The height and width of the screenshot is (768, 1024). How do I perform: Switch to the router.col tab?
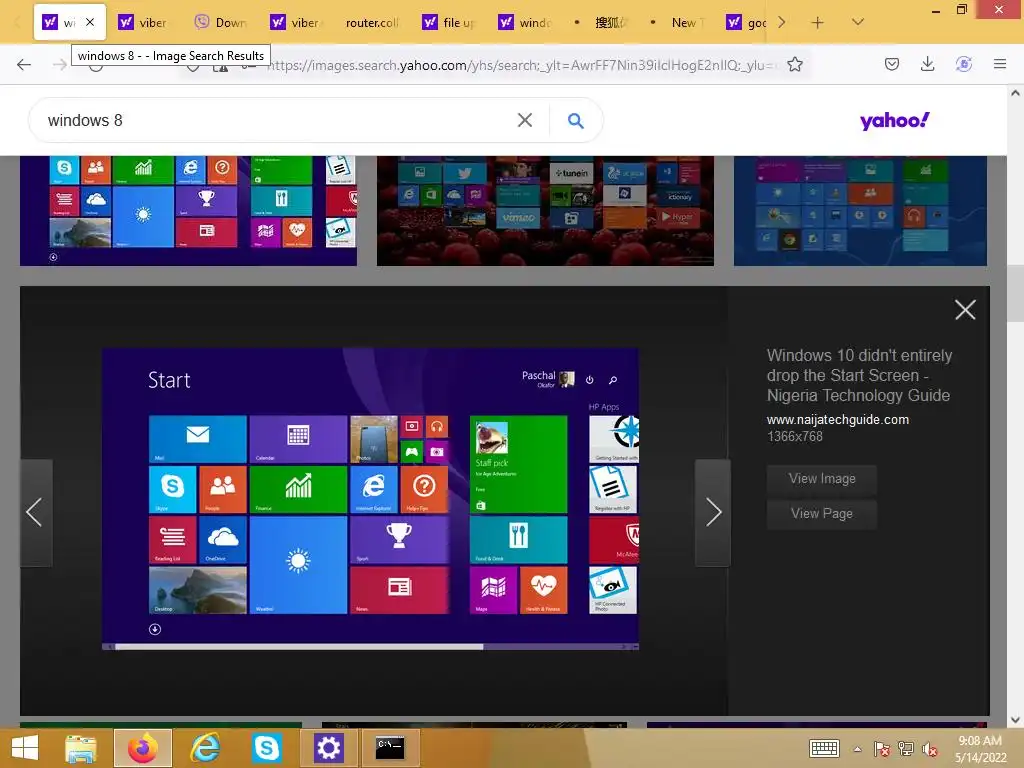pos(371,22)
